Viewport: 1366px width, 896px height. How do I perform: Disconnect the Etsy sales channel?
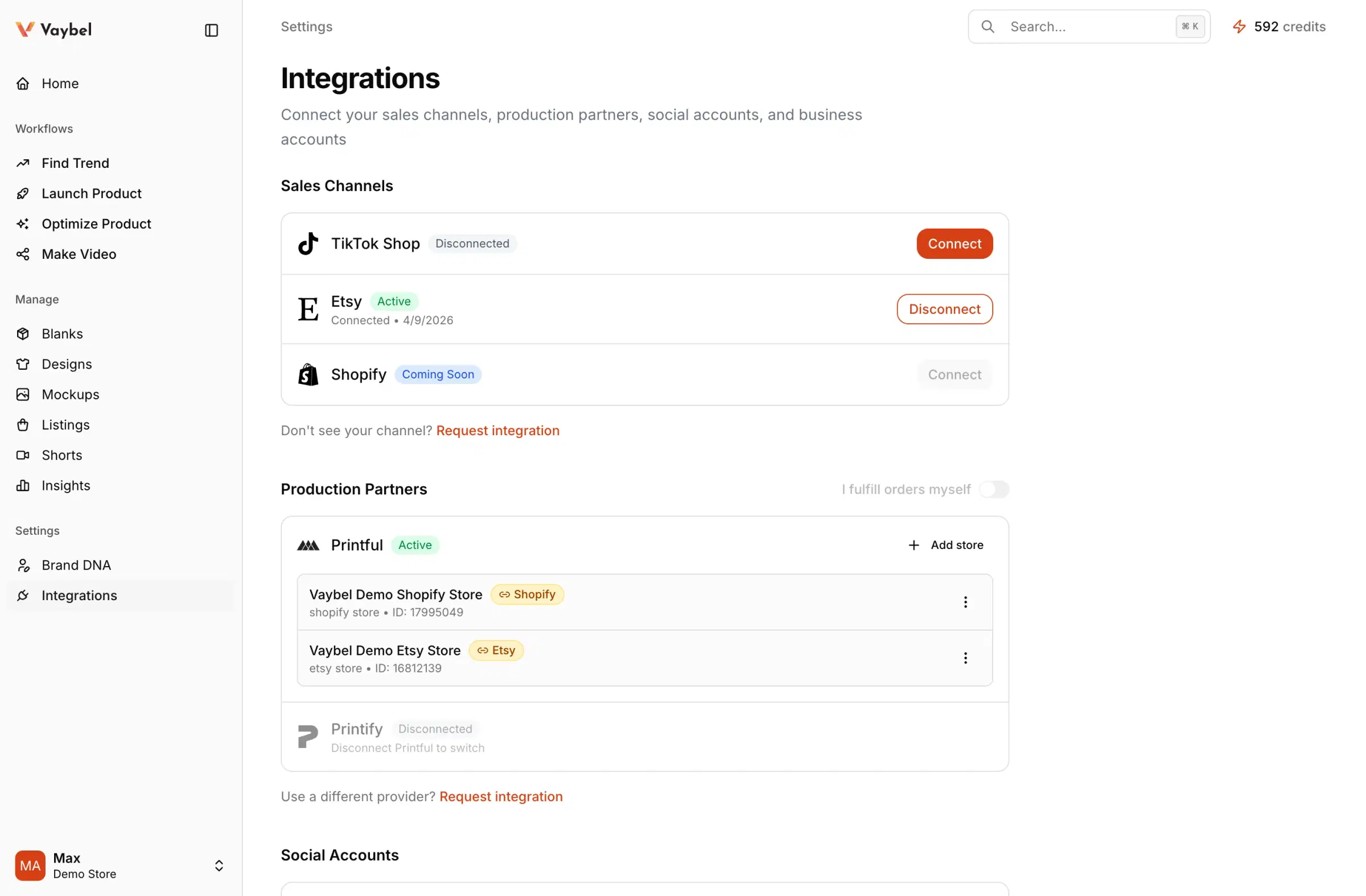click(x=945, y=309)
